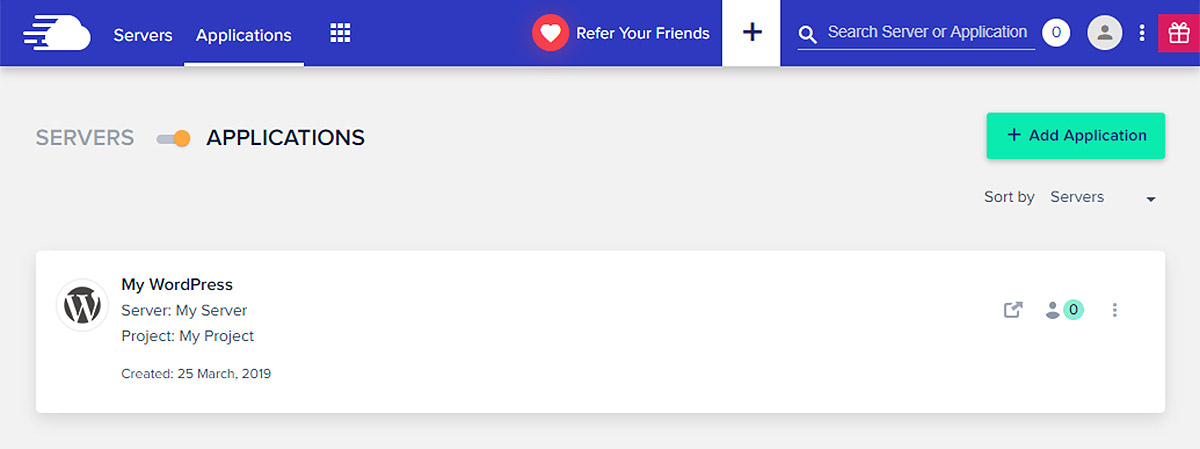The height and width of the screenshot is (449, 1200).
Task: Open the My WordPress application title
Action: [177, 285]
